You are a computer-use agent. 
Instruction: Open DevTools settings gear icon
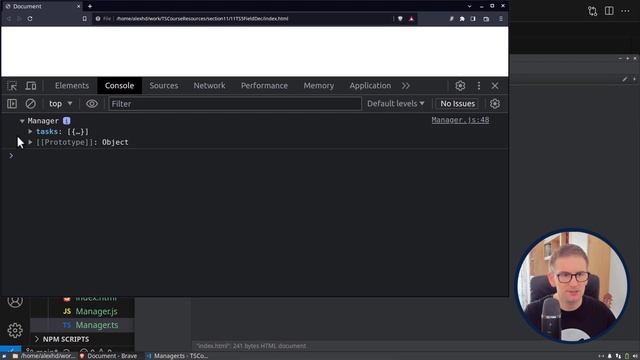460,86
